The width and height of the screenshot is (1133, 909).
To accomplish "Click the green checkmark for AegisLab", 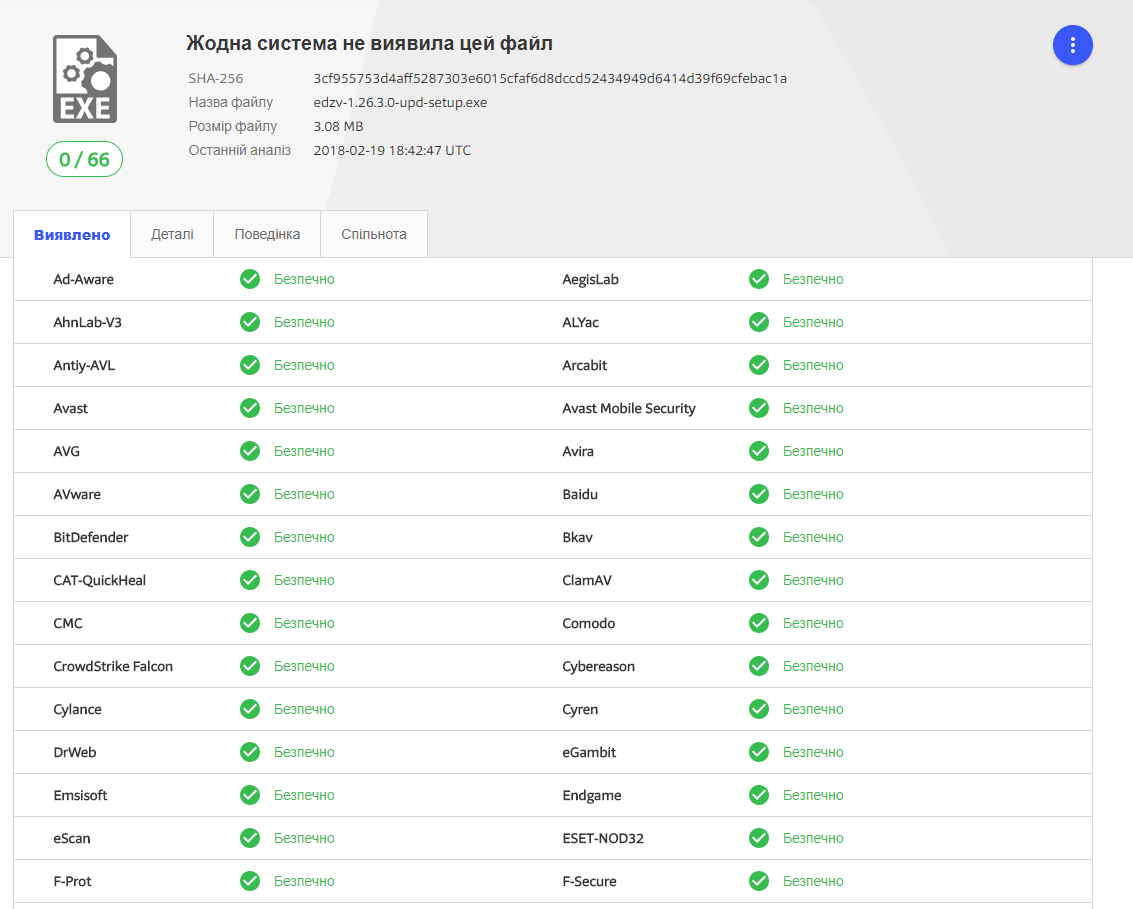I will click(759, 279).
